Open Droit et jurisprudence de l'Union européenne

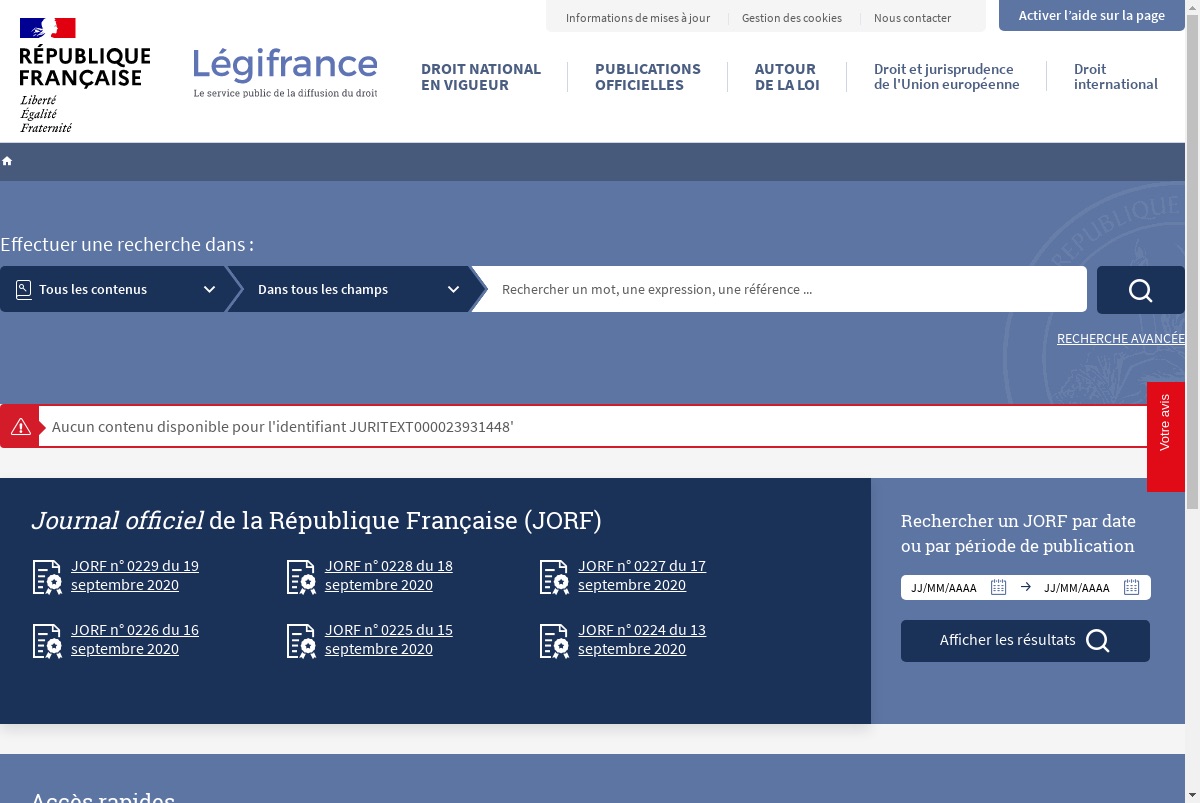(947, 77)
